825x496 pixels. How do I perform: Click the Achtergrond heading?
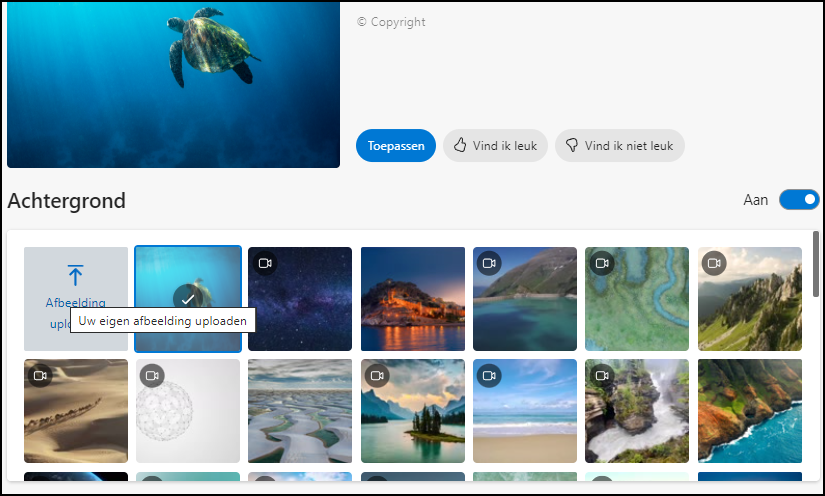[x=66, y=200]
